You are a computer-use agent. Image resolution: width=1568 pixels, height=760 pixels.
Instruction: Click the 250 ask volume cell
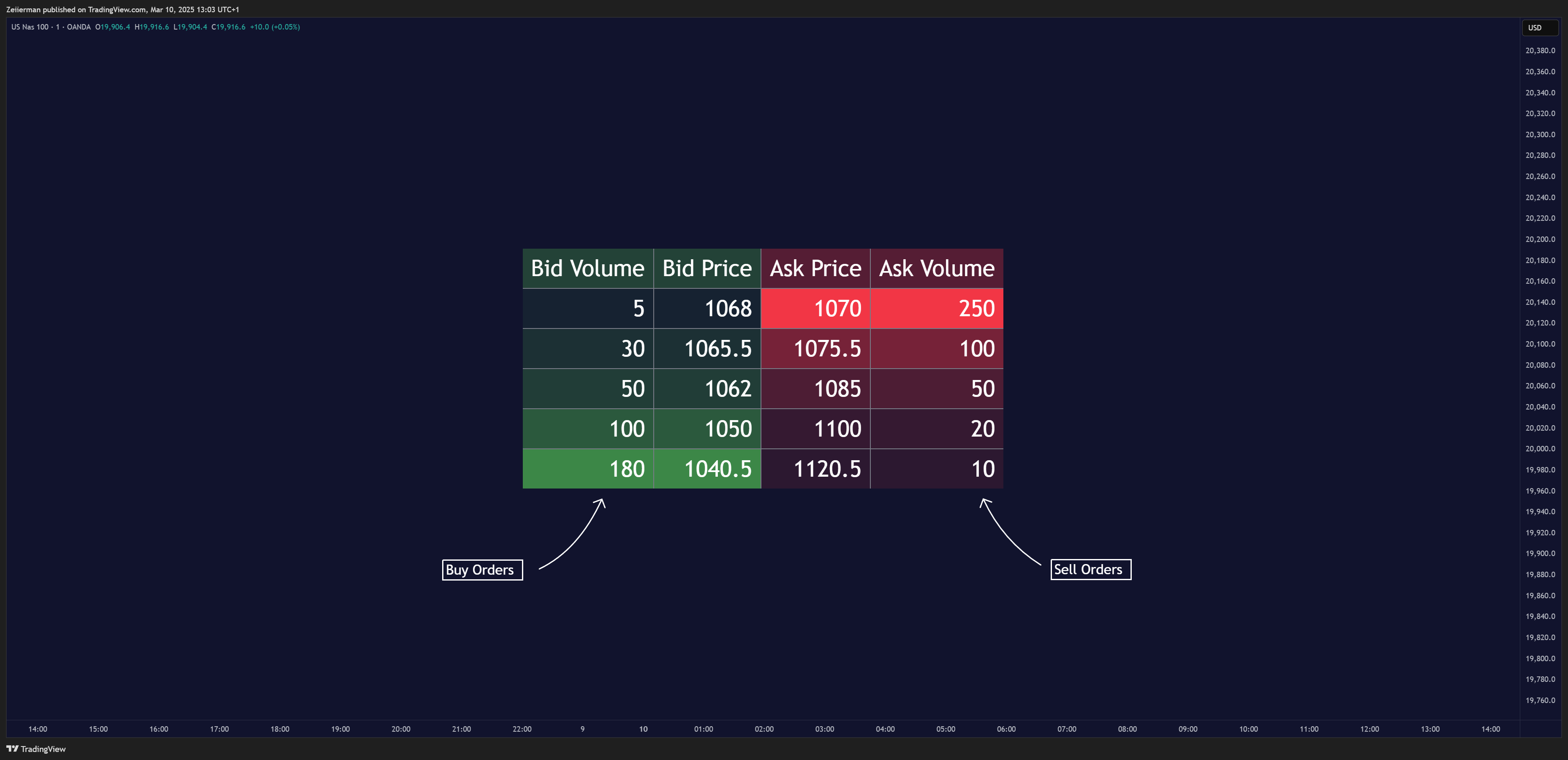(x=937, y=309)
